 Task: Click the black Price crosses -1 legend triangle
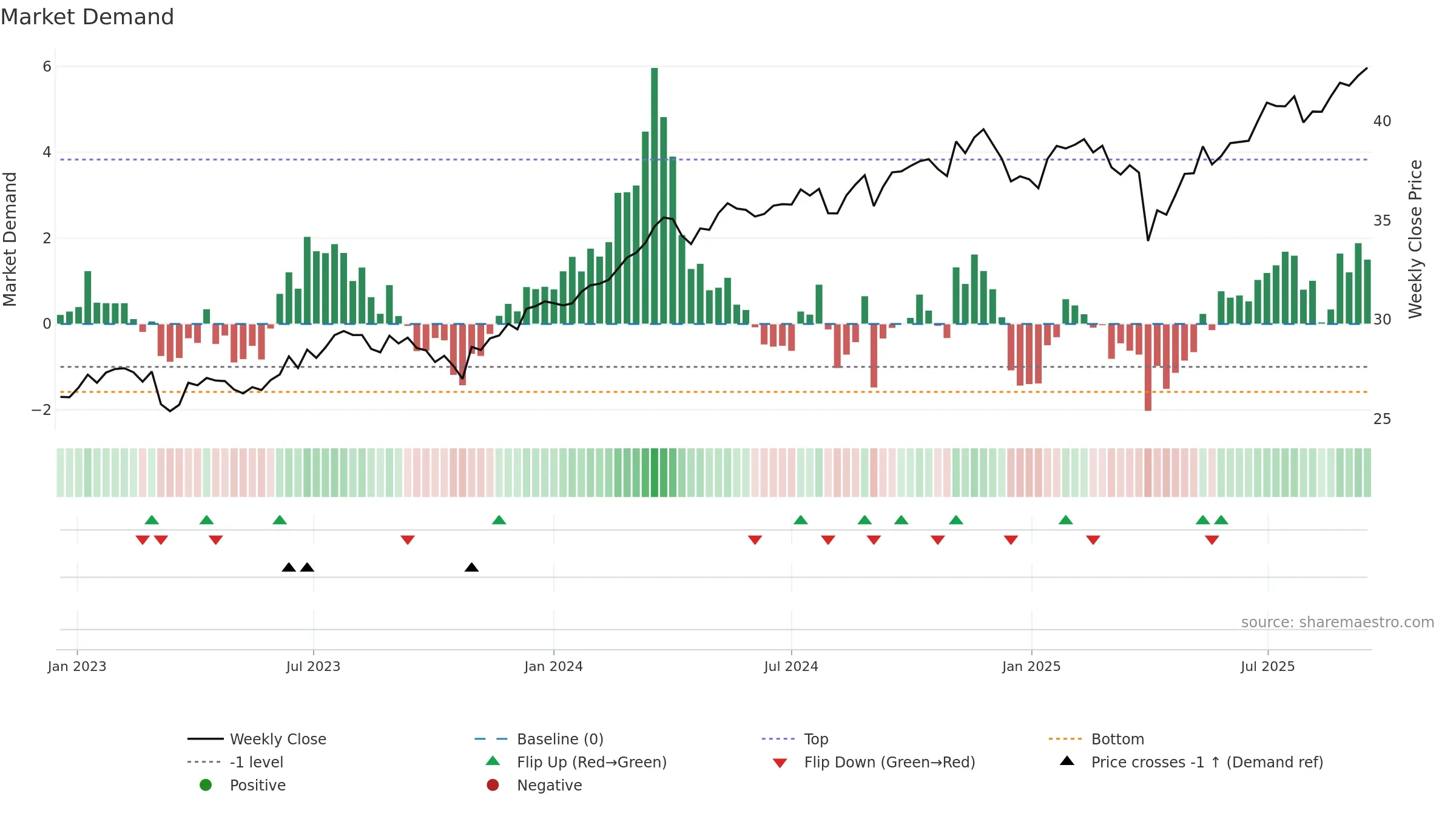(1067, 761)
